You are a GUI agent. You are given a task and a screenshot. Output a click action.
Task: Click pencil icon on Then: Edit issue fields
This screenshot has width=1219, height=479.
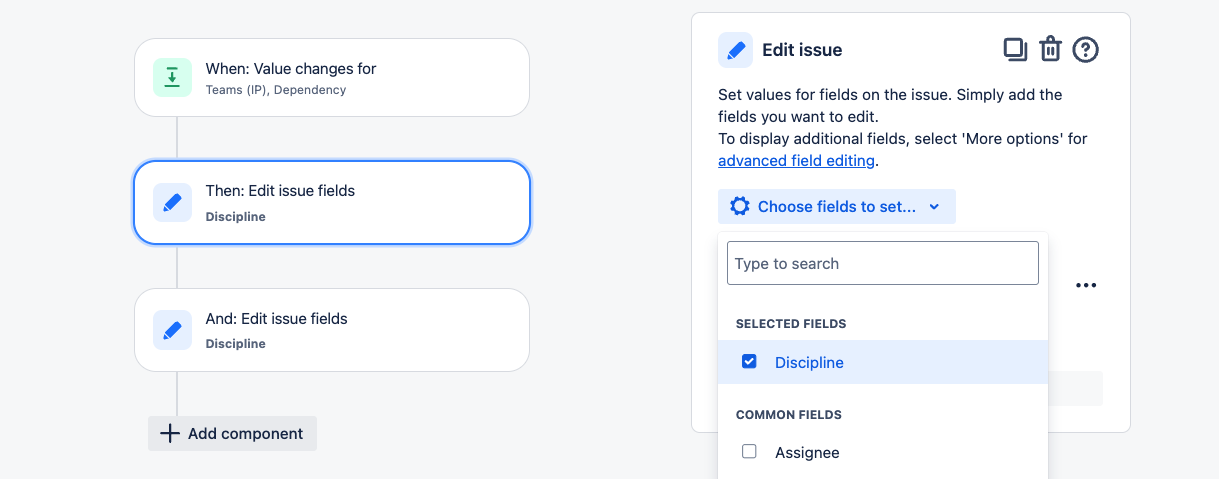(x=172, y=202)
